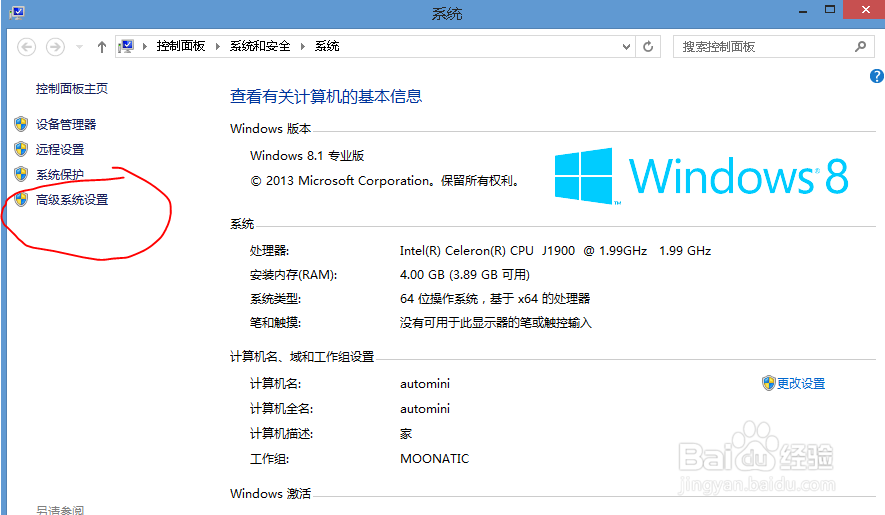Viewport: 885px width, 515px height.
Task: Maximize the 系统 window
Action: pos(830,10)
